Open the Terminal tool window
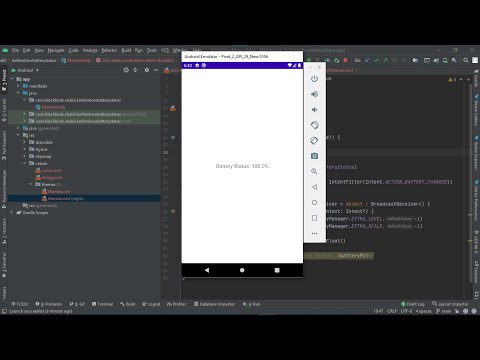Screen dimensions: 480x360 (x=103, y=304)
